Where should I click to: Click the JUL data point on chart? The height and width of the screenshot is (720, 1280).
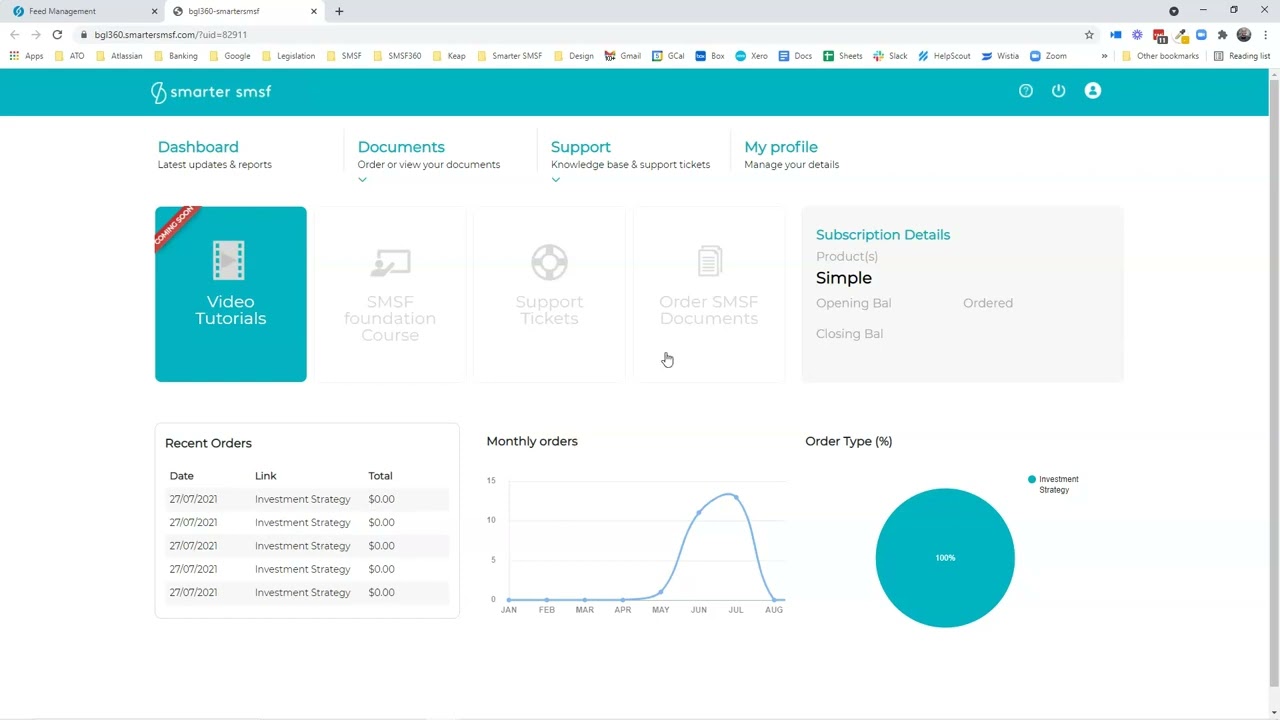[736, 497]
